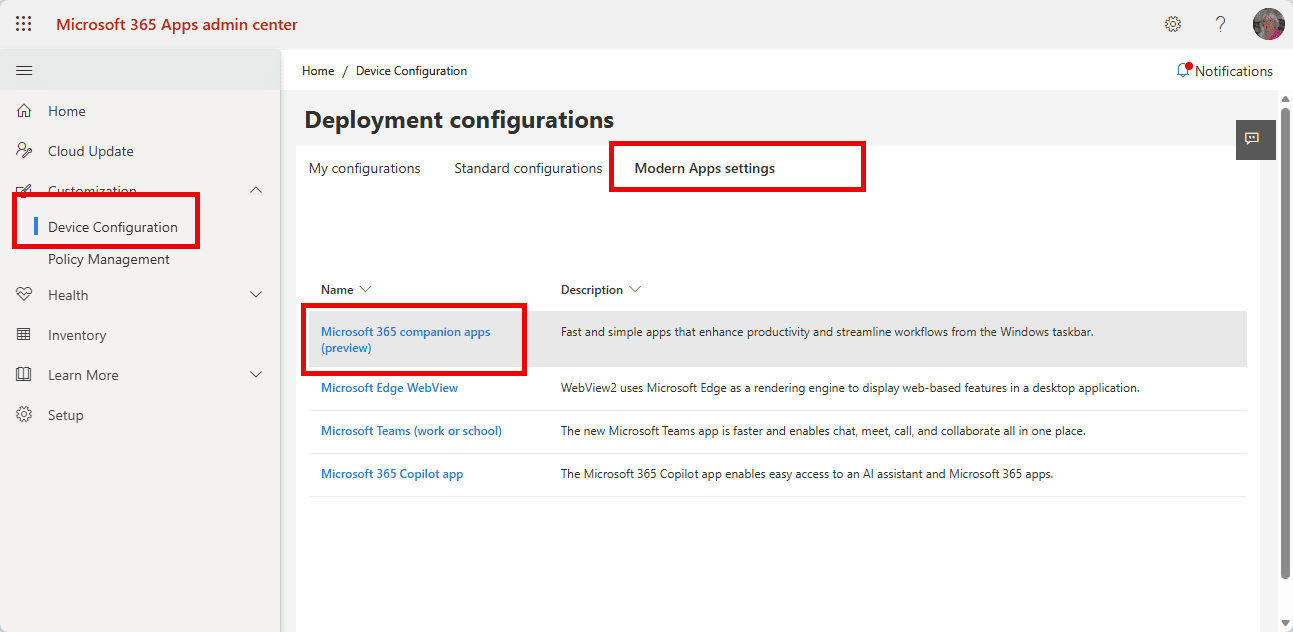The width and height of the screenshot is (1293, 632).
Task: Open Inventory in the sidebar
Action: click(76, 335)
